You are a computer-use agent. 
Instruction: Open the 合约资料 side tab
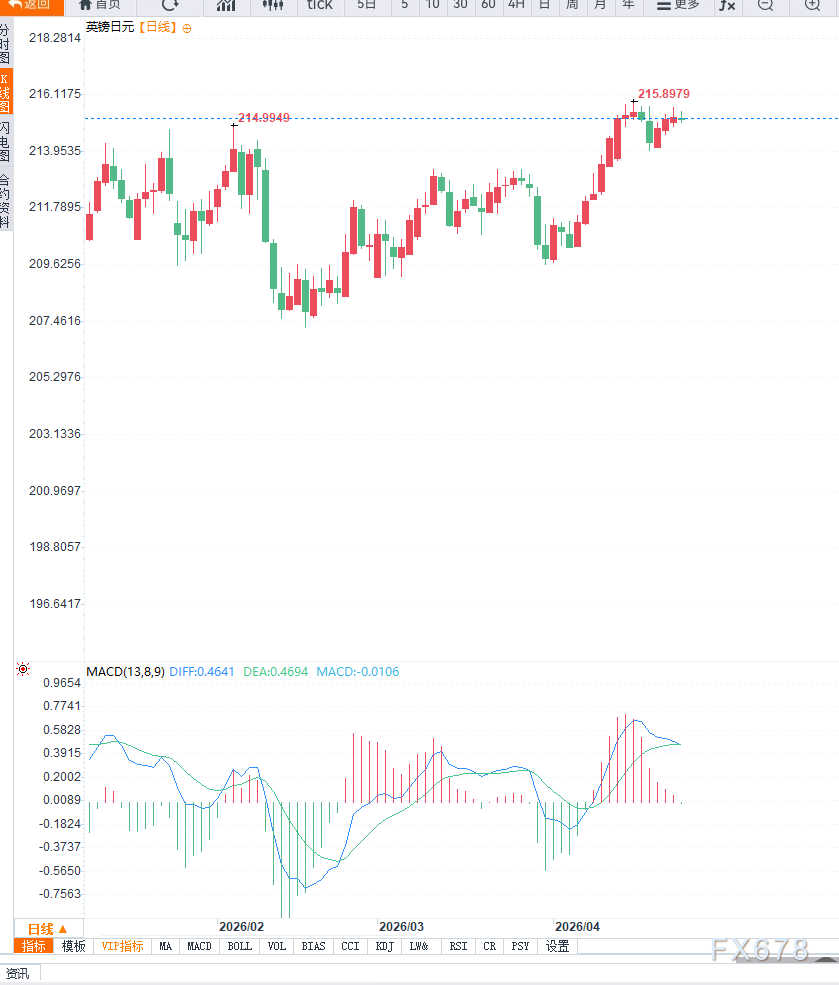point(5,201)
